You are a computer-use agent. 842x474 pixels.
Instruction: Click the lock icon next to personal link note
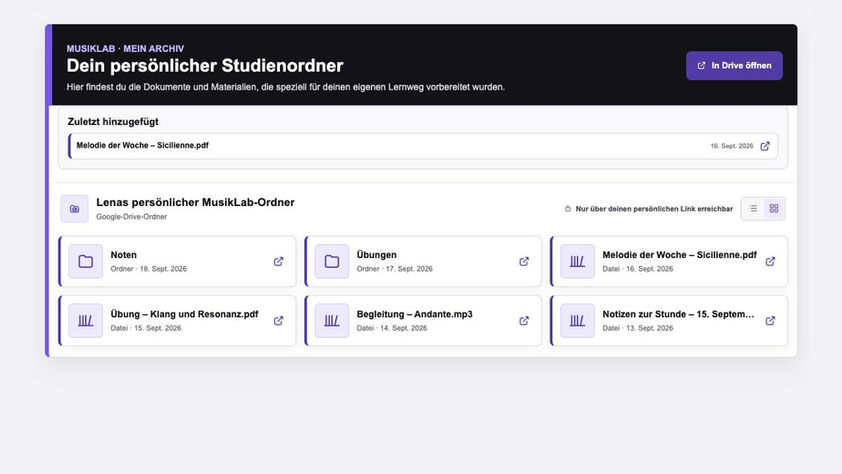[x=568, y=208]
